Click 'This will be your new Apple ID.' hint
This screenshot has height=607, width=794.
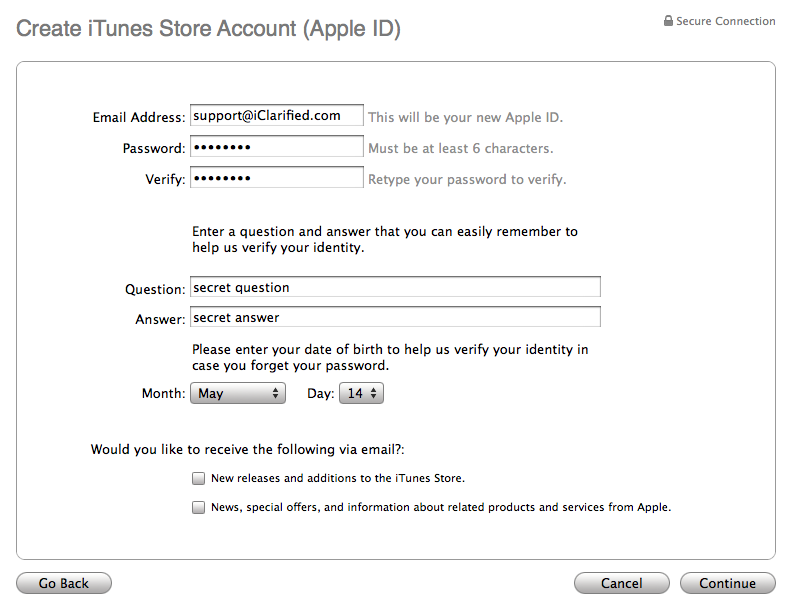tap(465, 117)
